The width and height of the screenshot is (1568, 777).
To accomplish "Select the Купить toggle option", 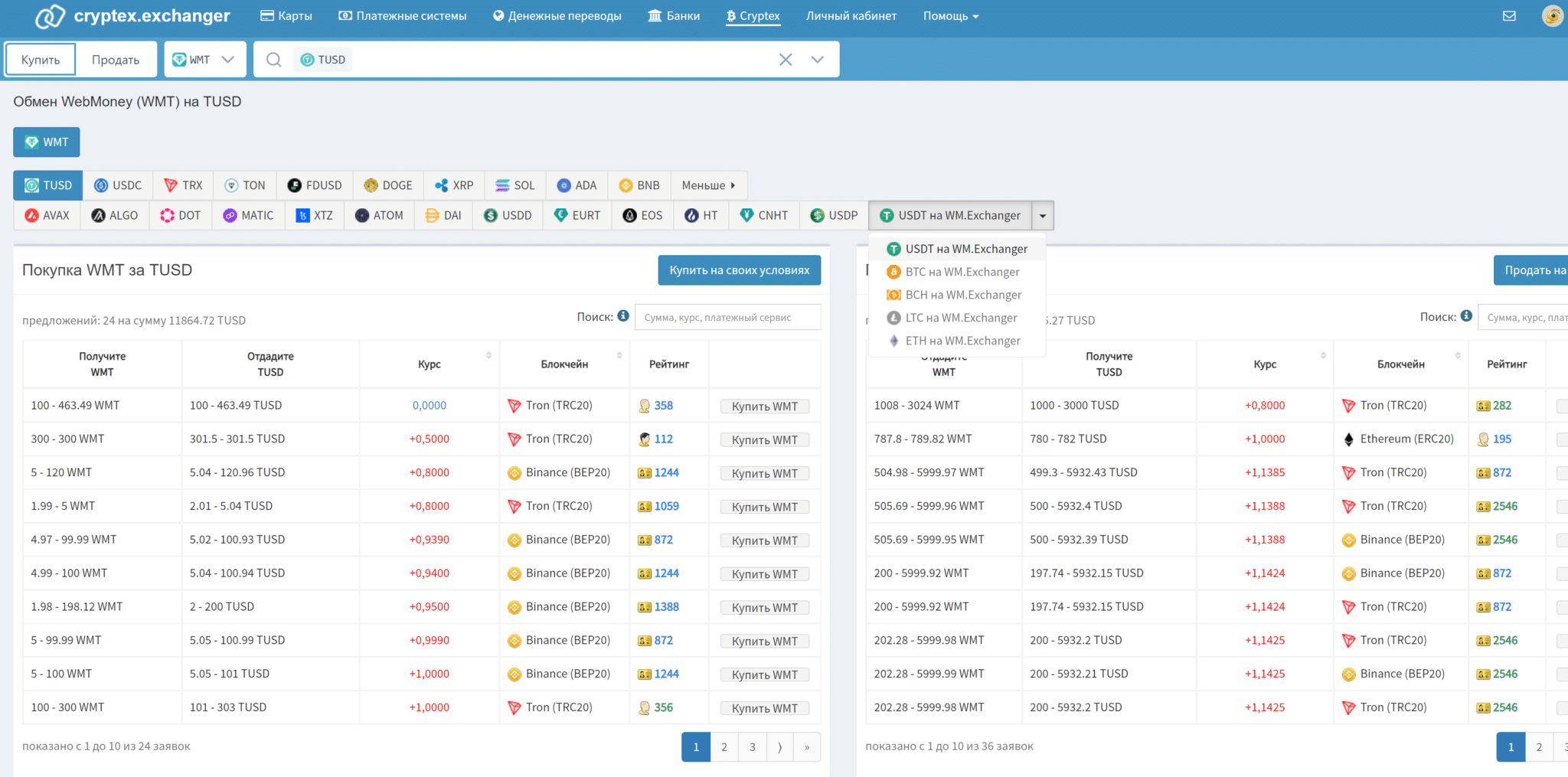I will [41, 60].
